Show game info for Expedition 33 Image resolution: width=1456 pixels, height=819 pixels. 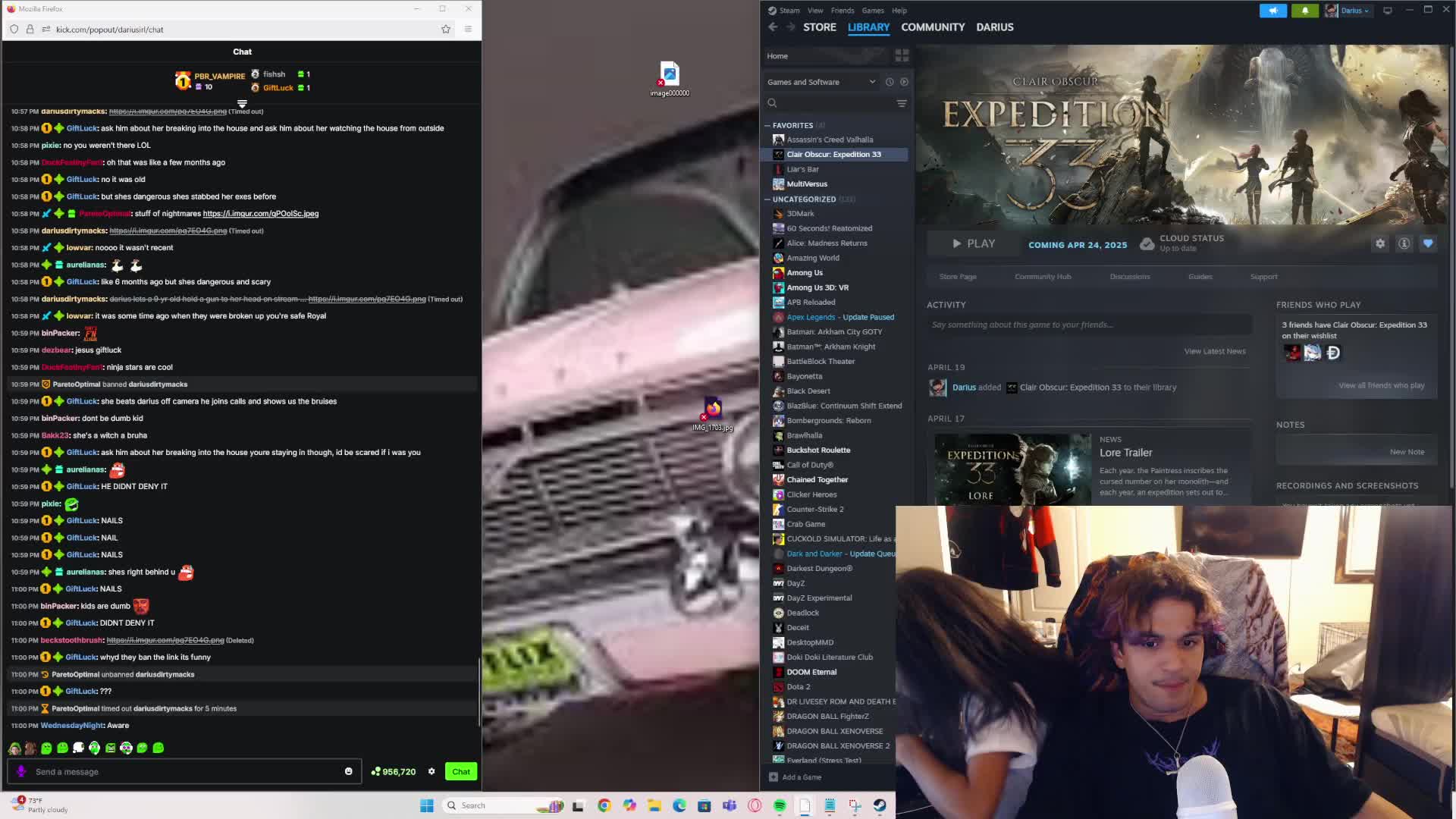click(x=1404, y=243)
